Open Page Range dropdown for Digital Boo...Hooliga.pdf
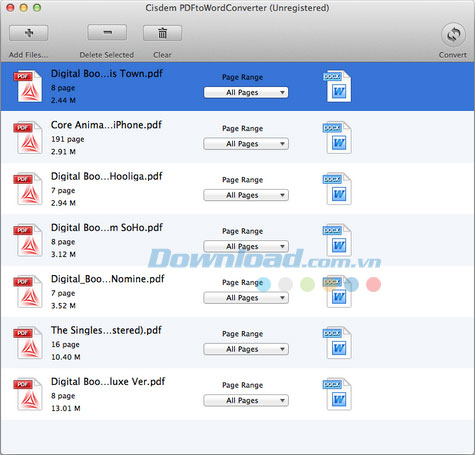This screenshot has width=475, height=455. click(246, 195)
